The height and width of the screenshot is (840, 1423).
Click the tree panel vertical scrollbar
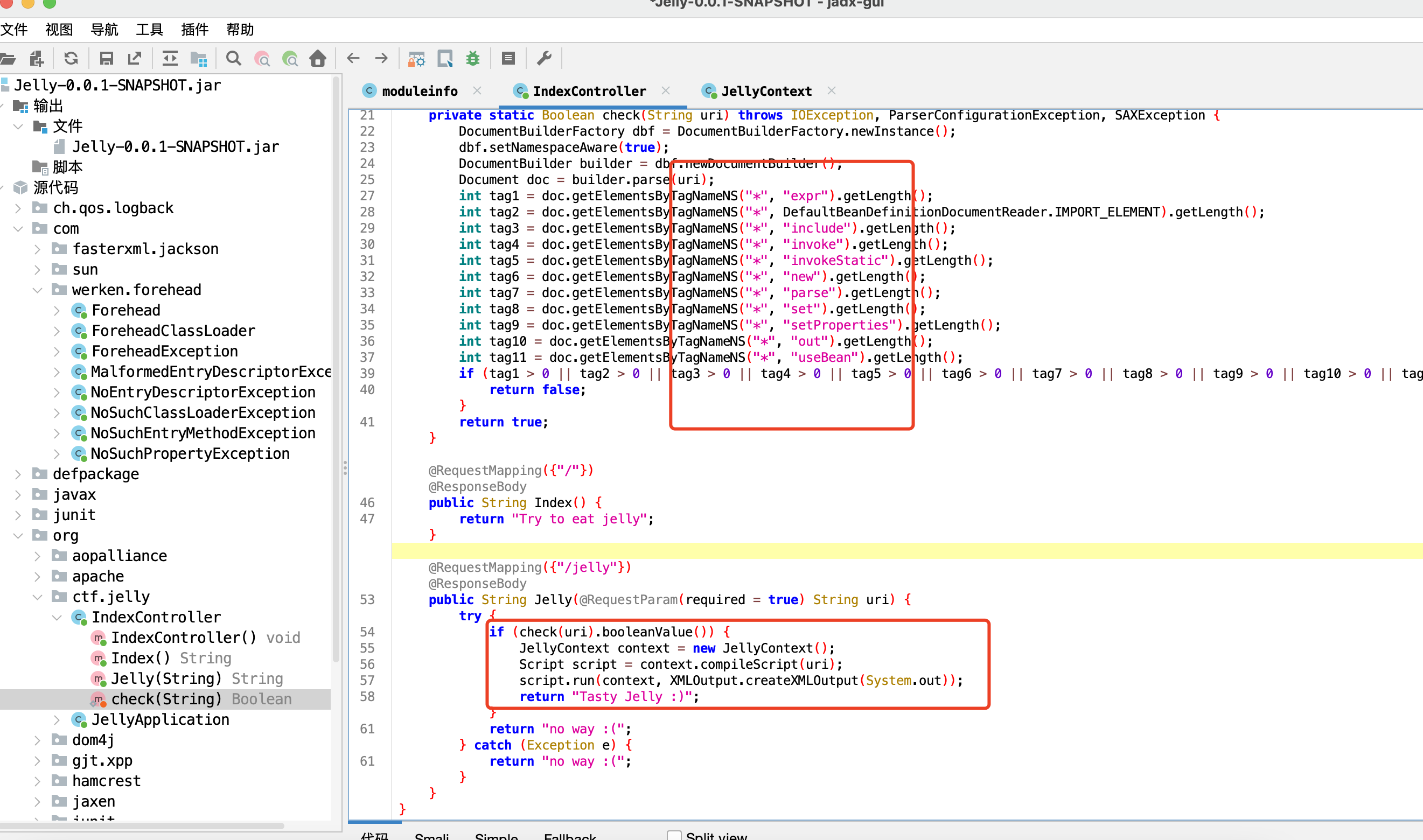pyautogui.click(x=336, y=368)
